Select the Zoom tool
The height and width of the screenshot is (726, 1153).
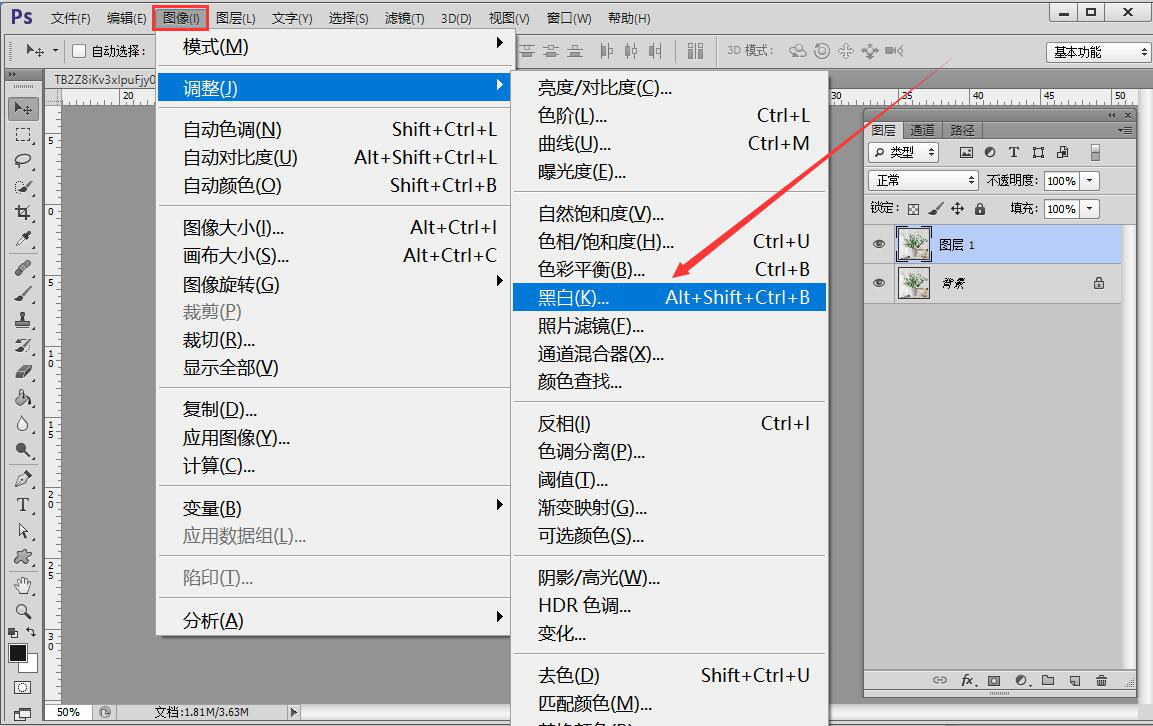click(24, 611)
